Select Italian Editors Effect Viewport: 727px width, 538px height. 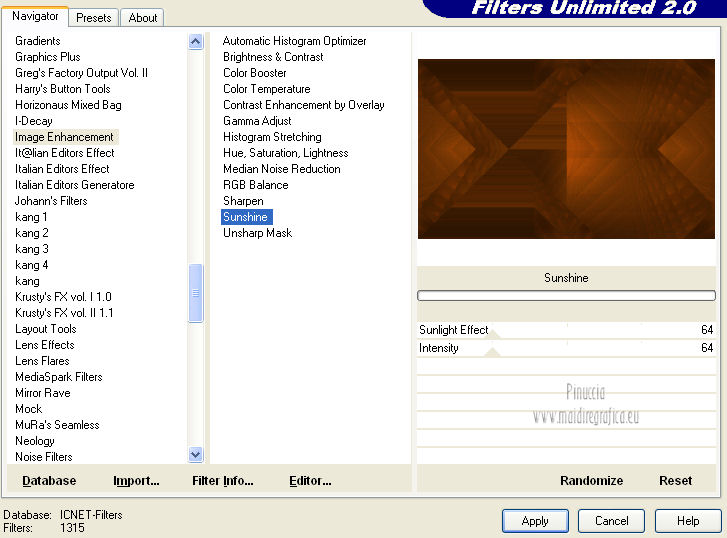point(62,169)
